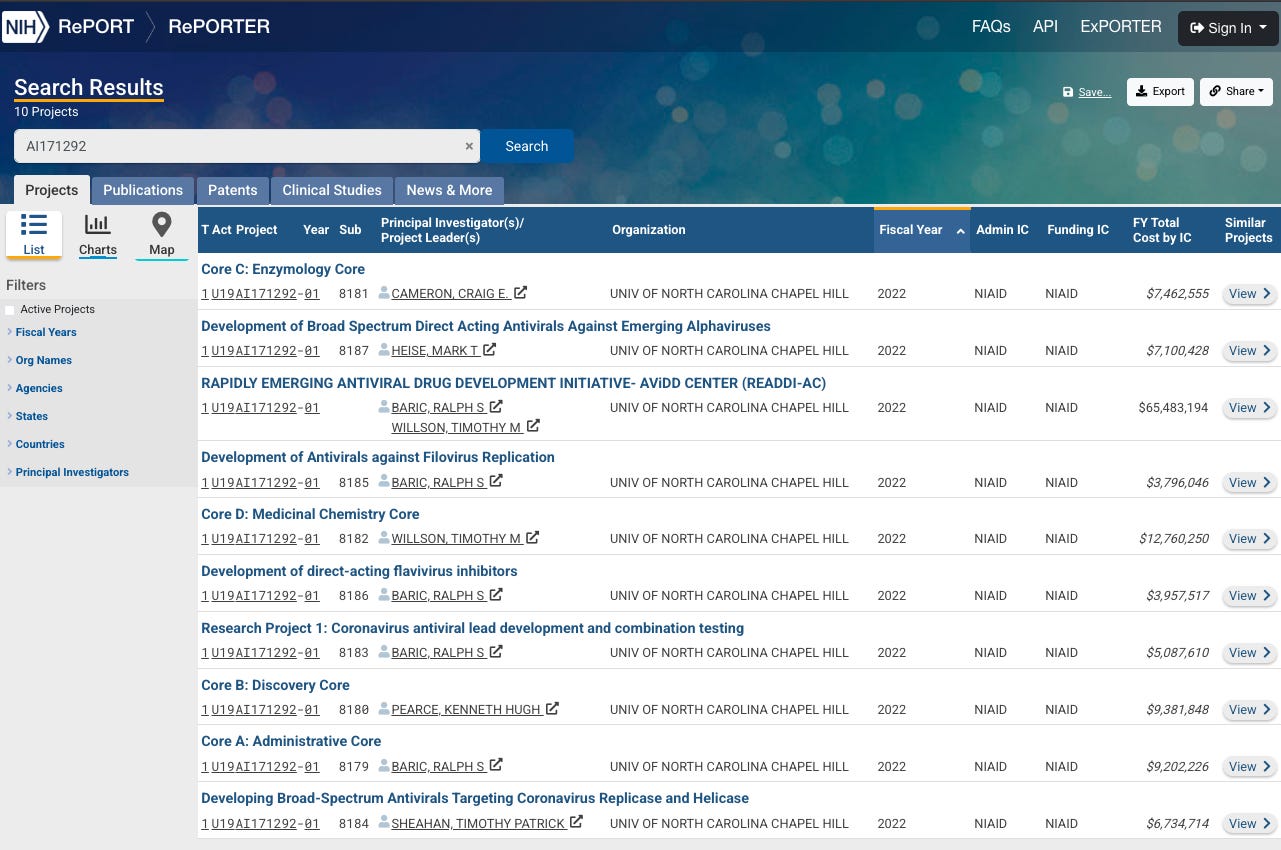Expand the Countries filter
Screen dimensions: 1281x850
36,444
